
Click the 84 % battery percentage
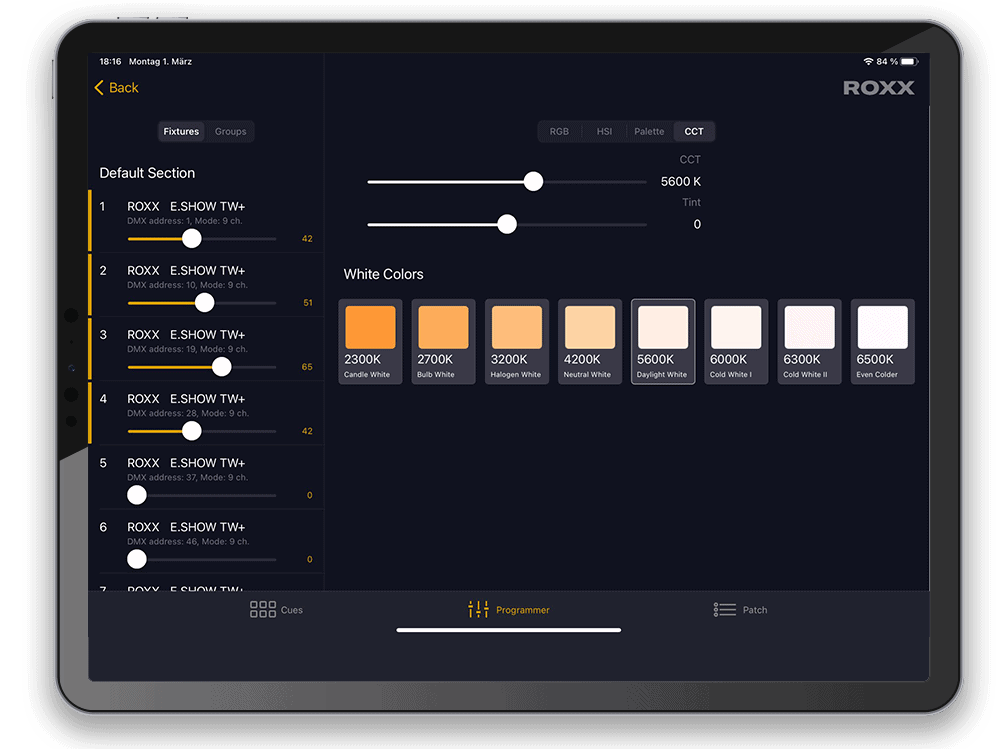pyautogui.click(x=887, y=62)
